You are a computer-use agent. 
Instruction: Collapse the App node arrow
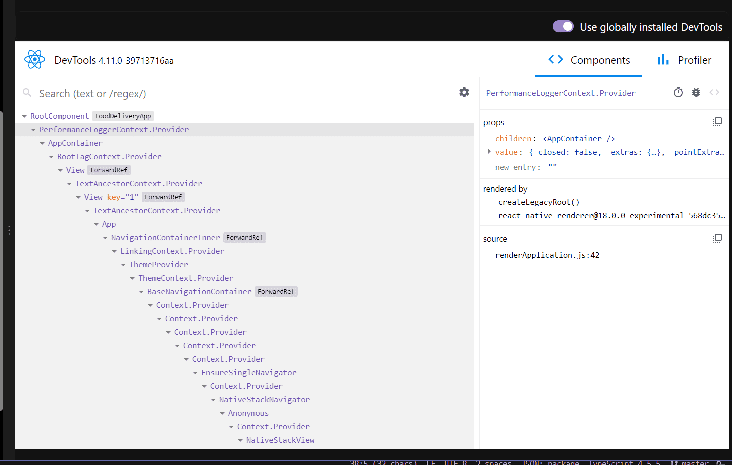[x=96, y=225]
